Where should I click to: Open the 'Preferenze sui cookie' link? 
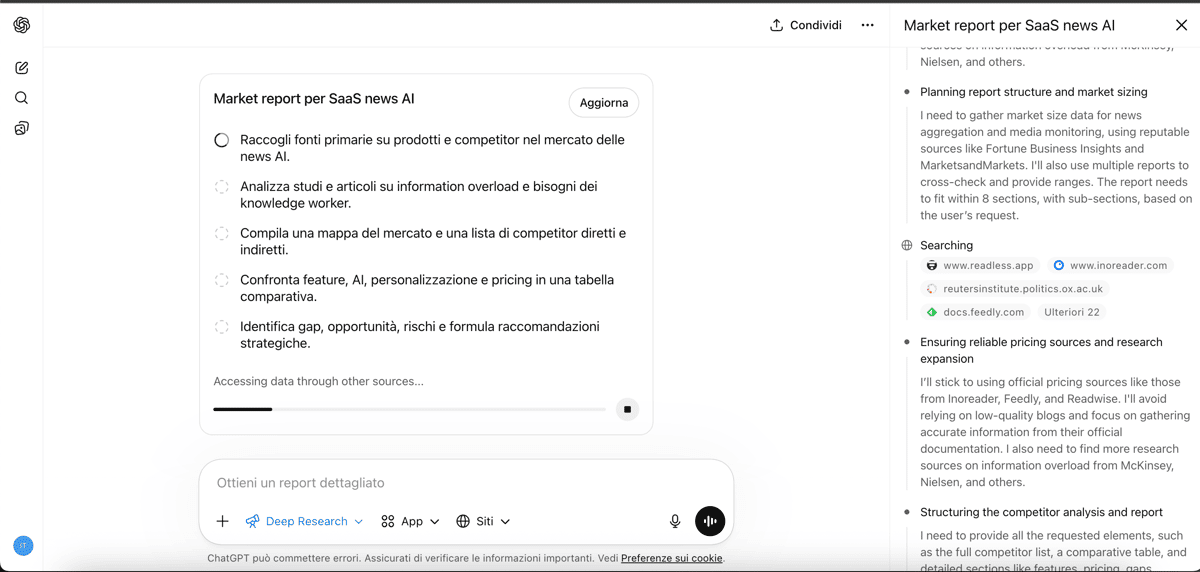[671, 558]
